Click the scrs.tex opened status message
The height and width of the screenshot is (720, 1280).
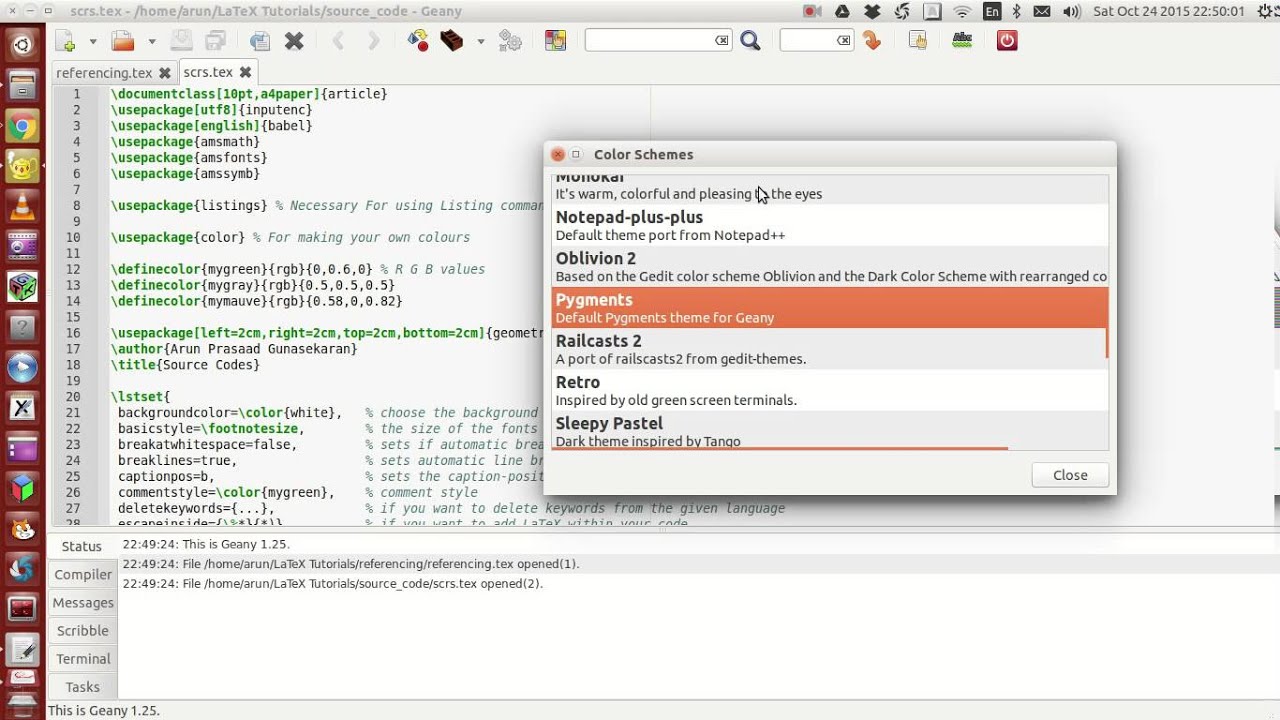332,583
